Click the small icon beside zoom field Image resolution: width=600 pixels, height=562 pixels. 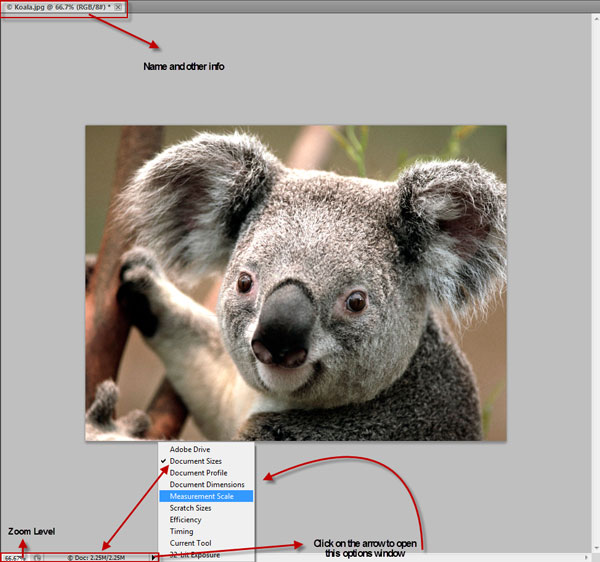click(x=36, y=557)
